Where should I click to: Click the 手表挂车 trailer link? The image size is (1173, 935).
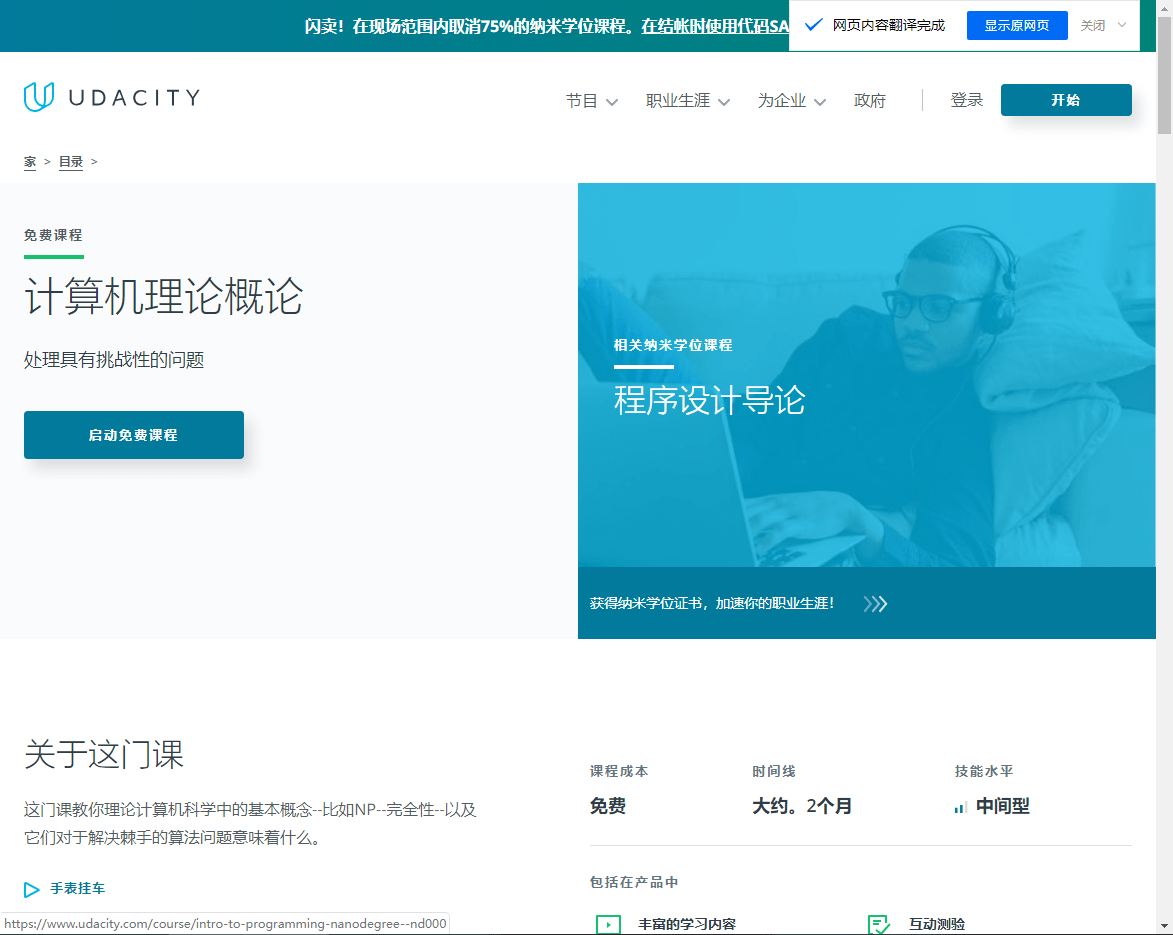[x=77, y=889]
